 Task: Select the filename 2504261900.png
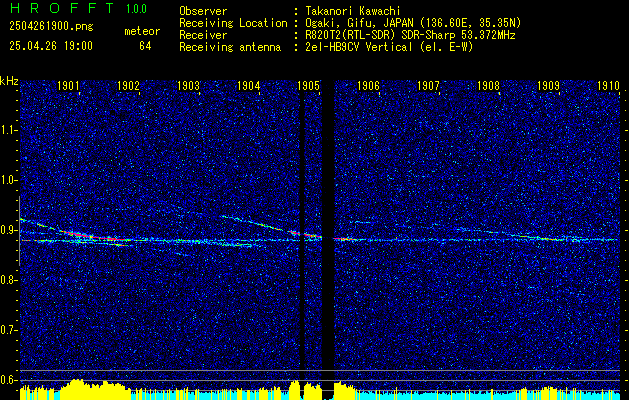click(51, 27)
